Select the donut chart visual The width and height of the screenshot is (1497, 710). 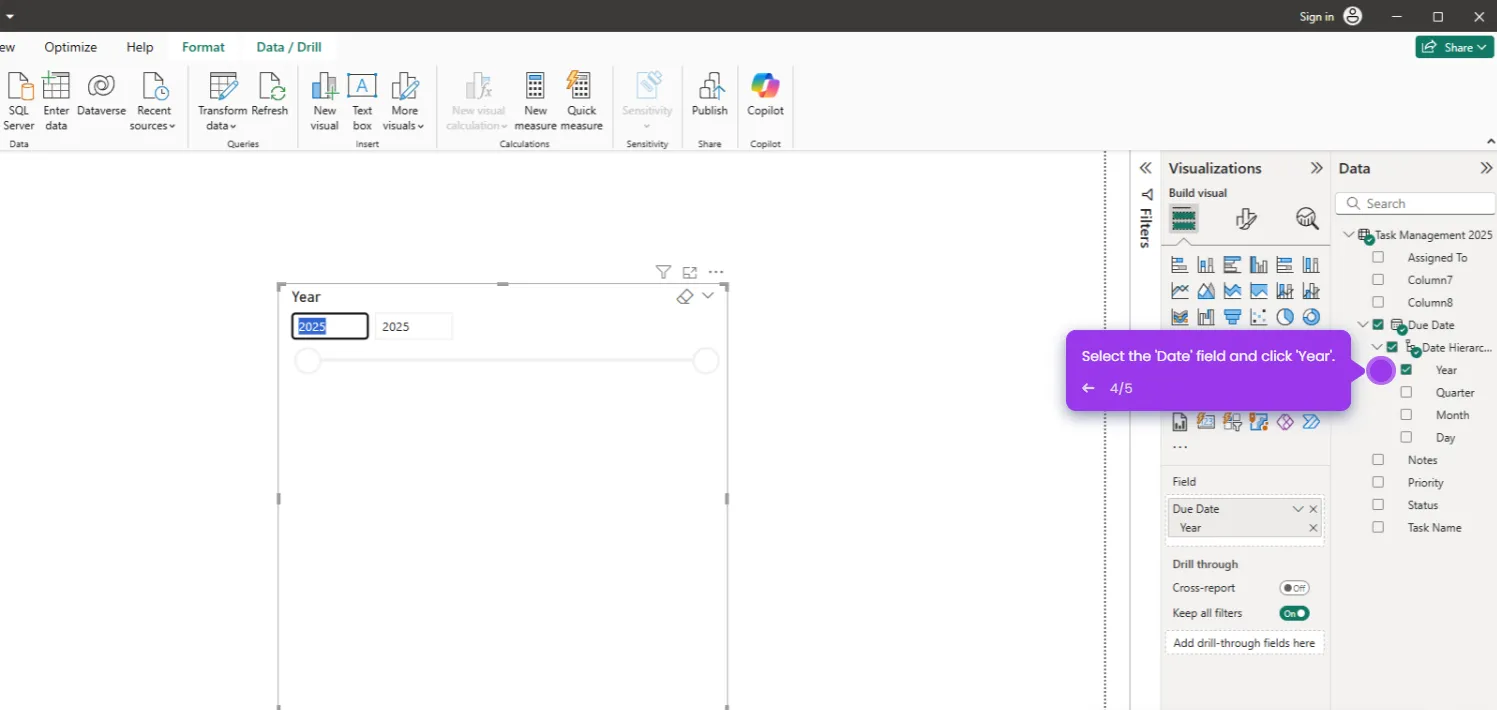[x=1310, y=317]
